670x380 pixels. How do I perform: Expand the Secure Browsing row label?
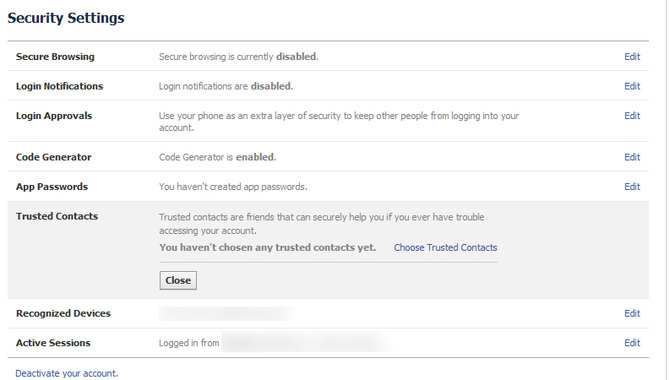(55, 57)
